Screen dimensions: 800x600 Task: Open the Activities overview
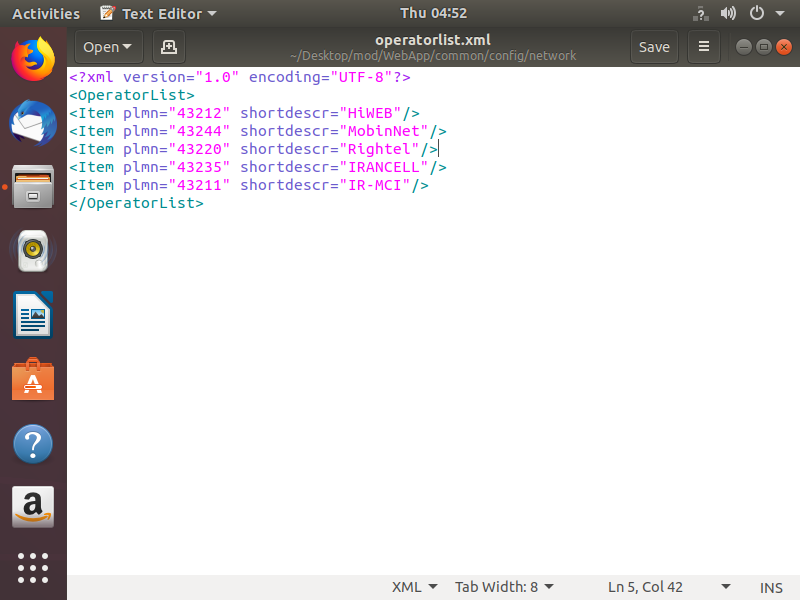46,14
